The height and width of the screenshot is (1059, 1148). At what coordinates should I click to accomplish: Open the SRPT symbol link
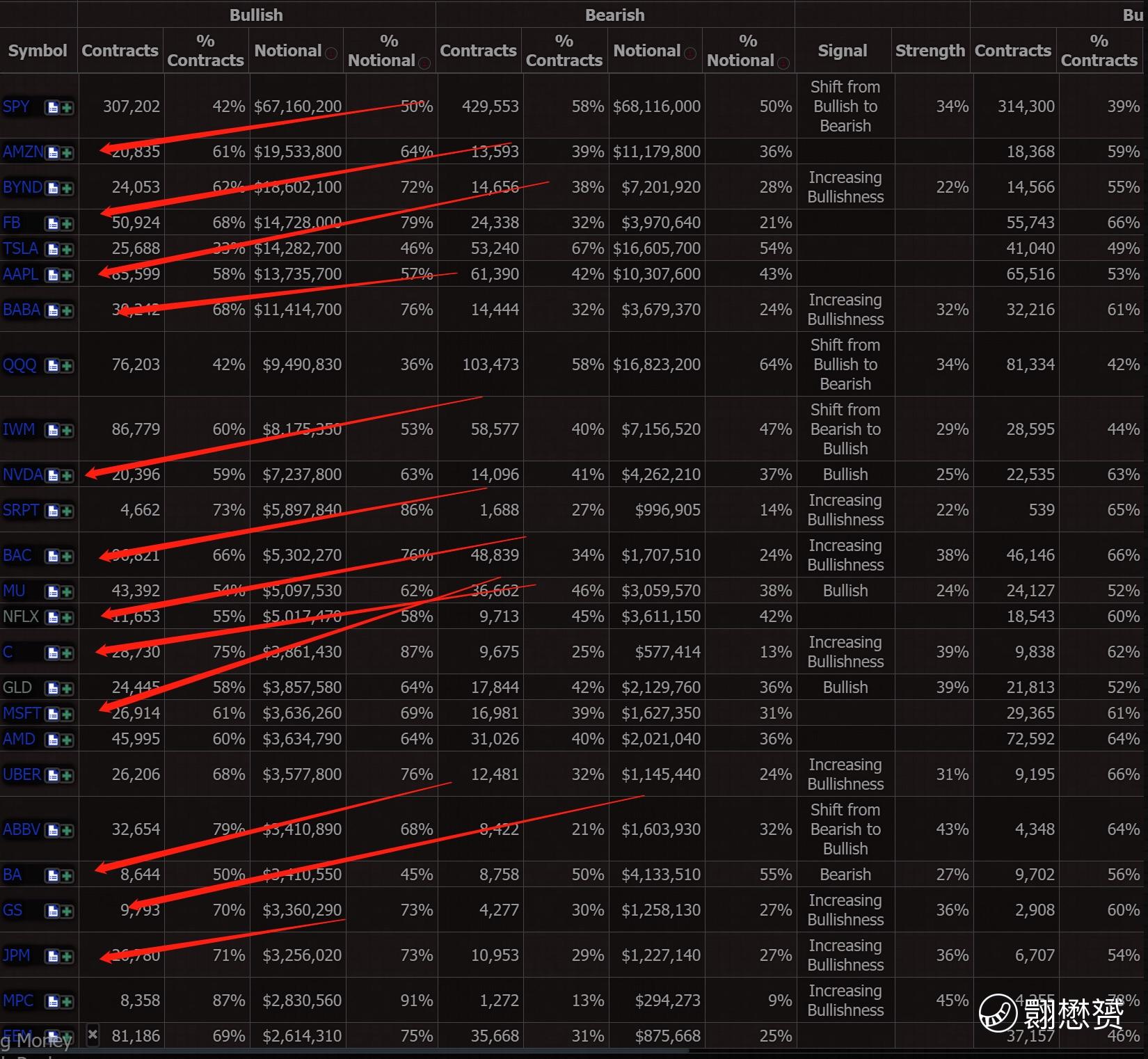pos(21,510)
